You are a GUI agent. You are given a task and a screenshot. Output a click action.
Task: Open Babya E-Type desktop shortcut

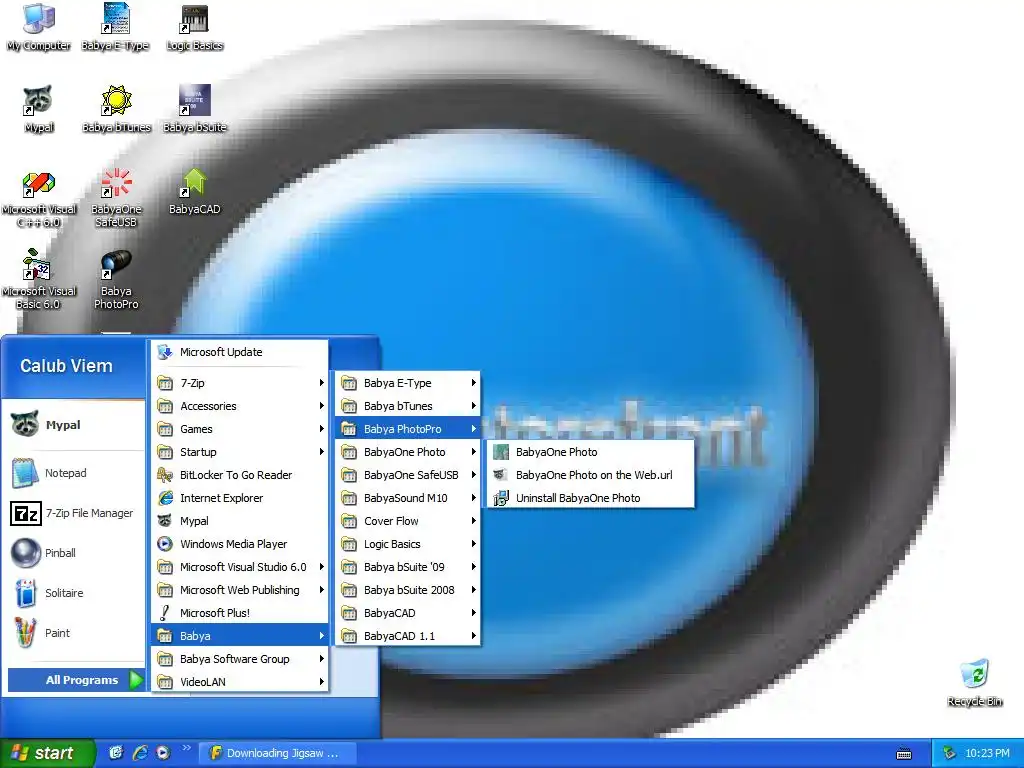(x=116, y=27)
